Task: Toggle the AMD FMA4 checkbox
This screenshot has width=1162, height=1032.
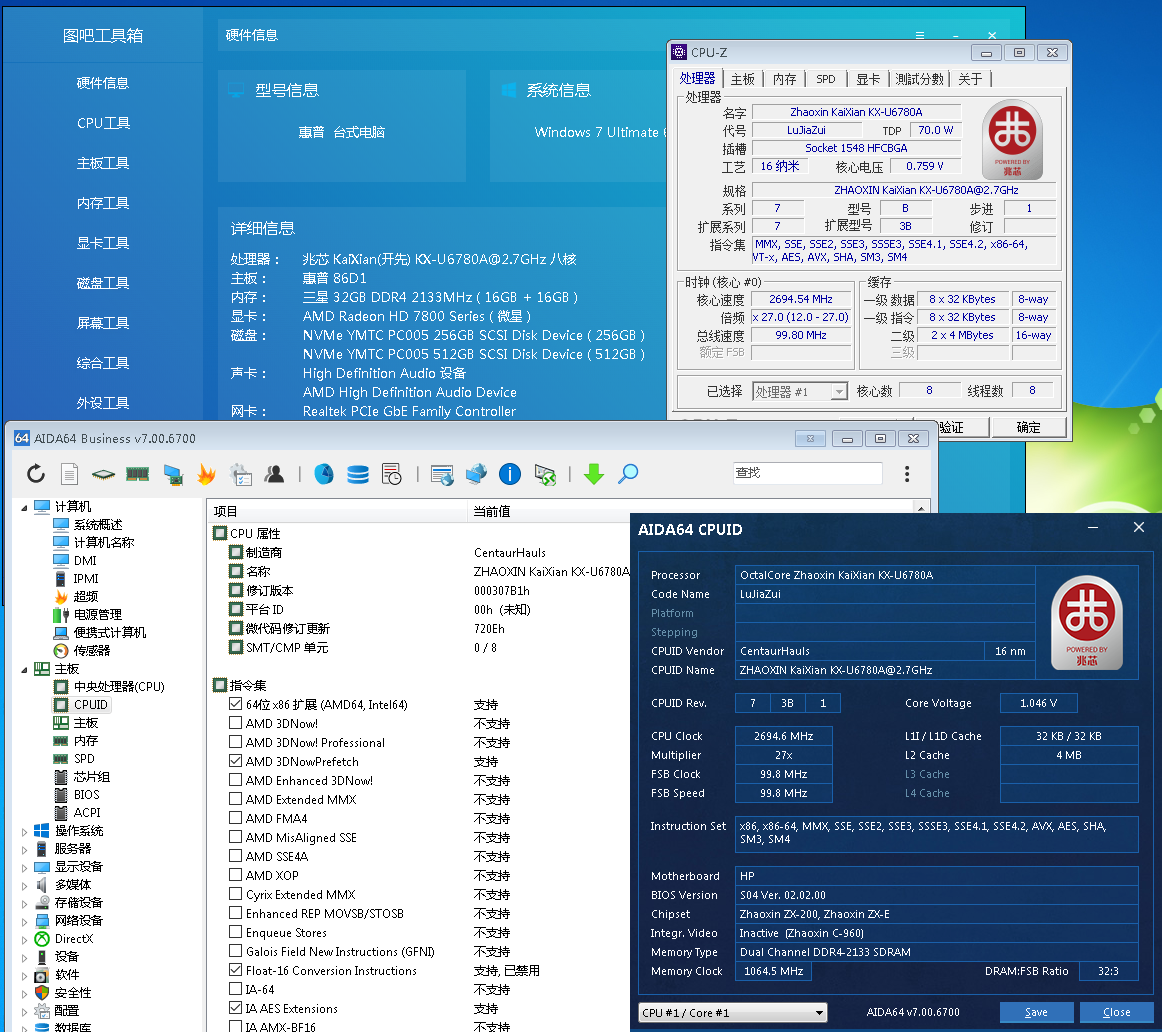Action: pos(236,818)
